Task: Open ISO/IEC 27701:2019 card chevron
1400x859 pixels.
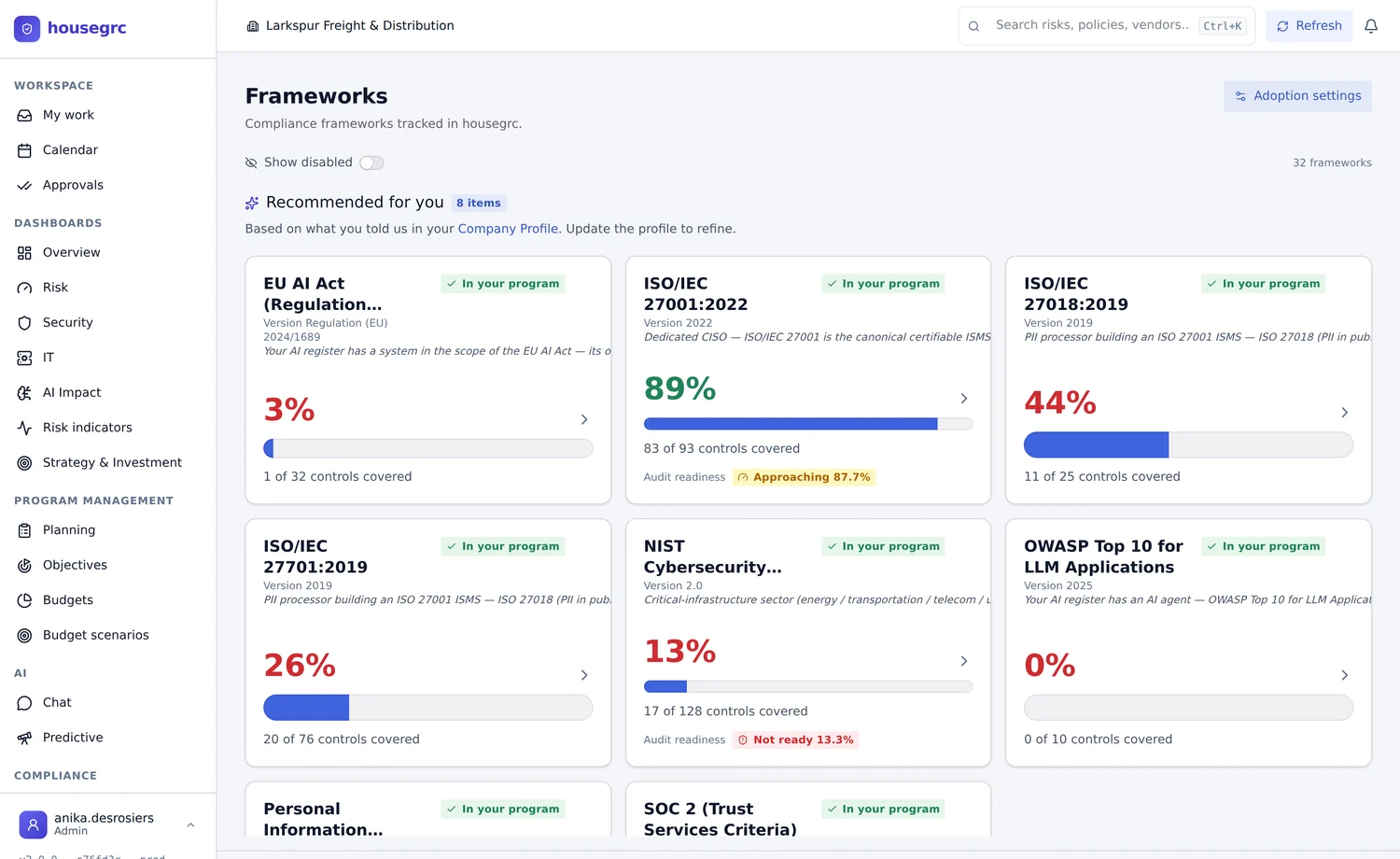Action: 584,675
